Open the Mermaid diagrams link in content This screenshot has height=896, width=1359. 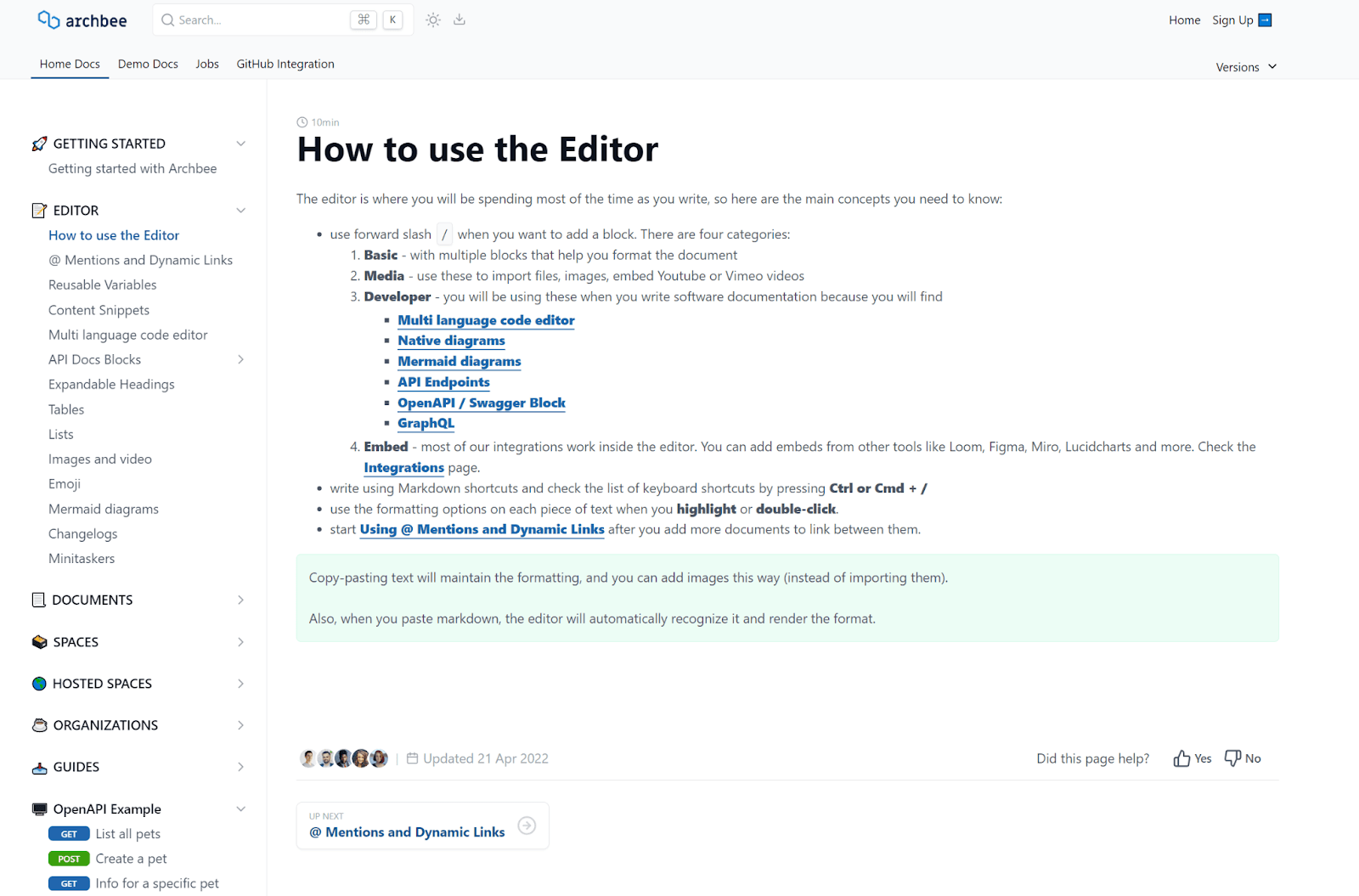459,361
